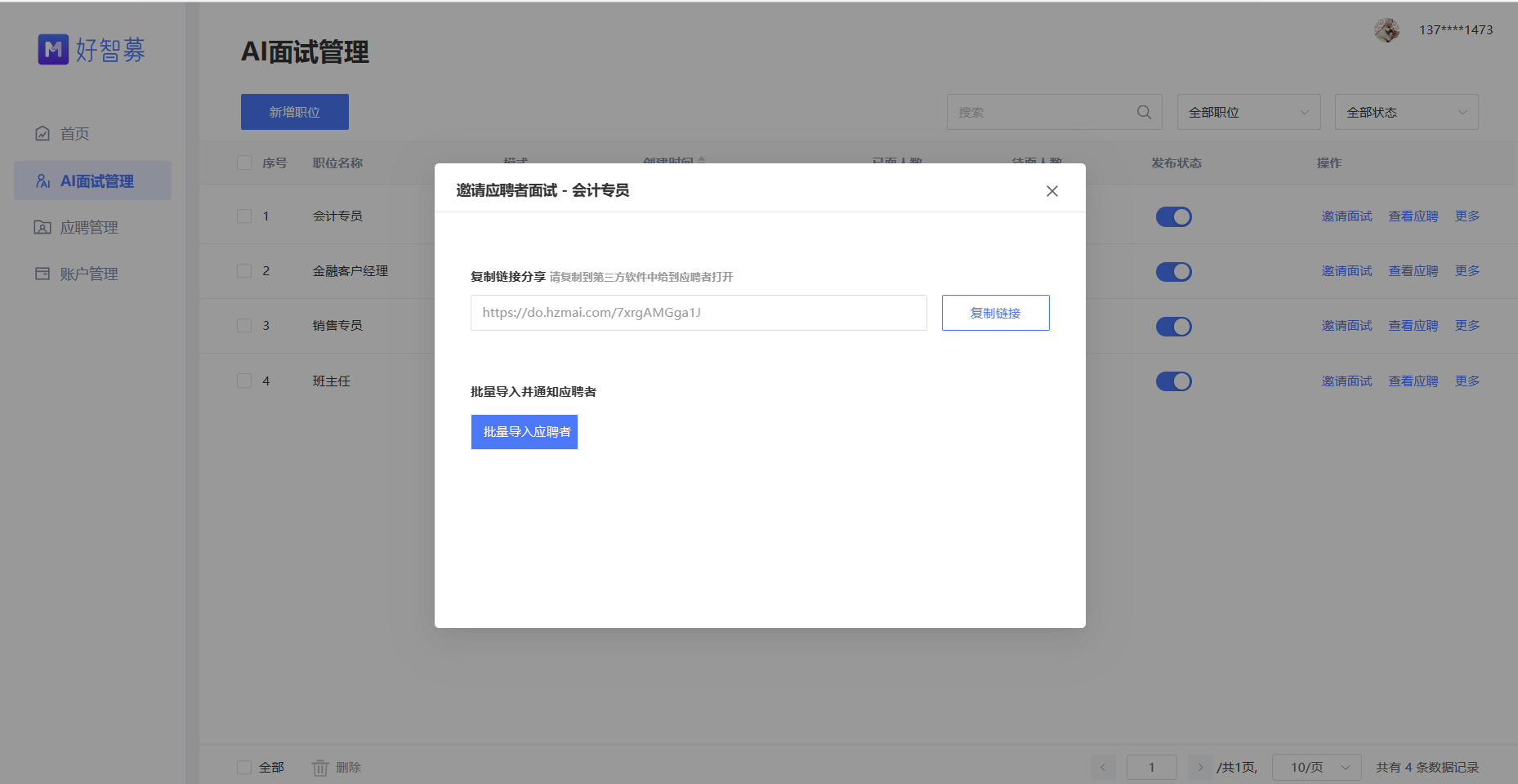Open the 首页 home icon in sidebar

(43, 133)
